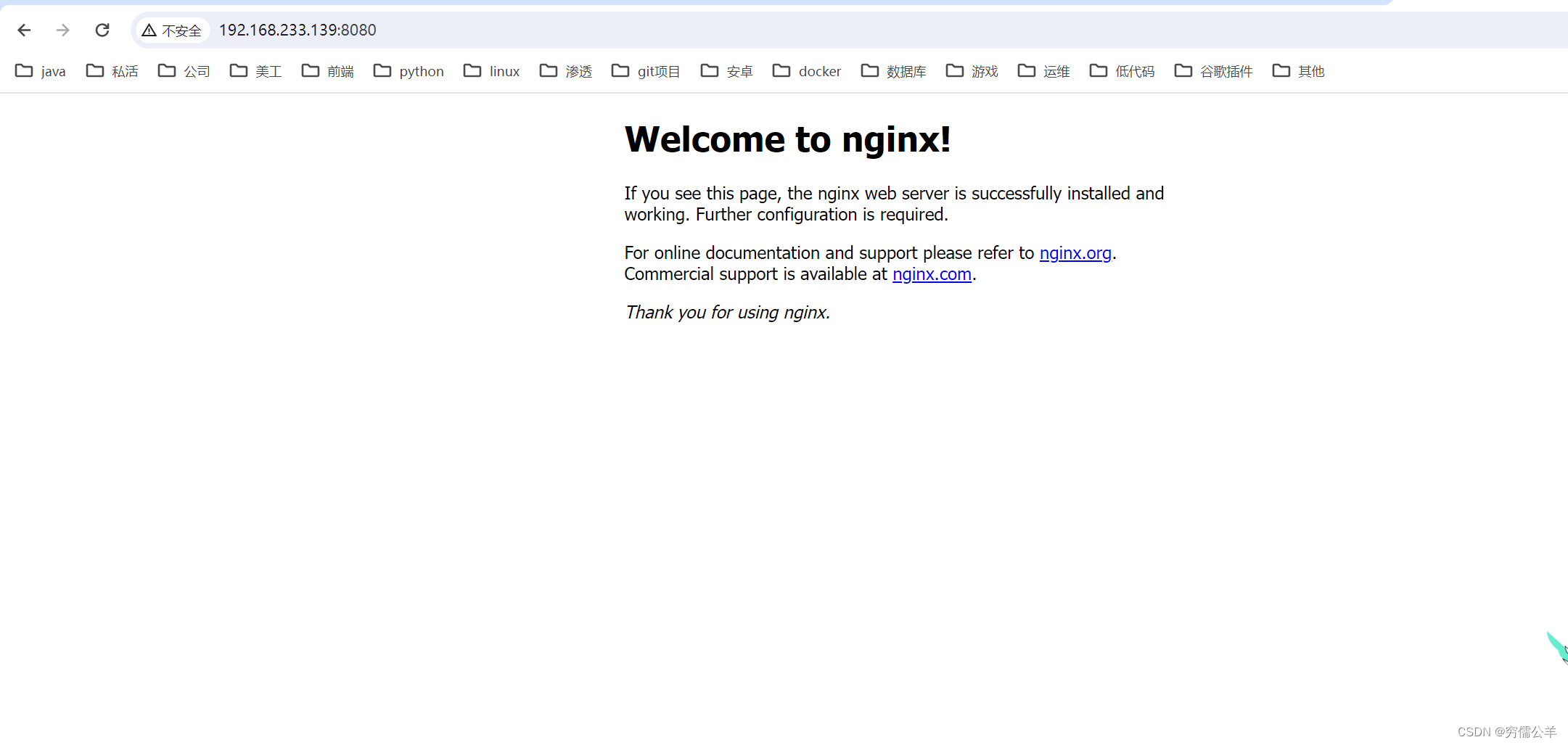Open the 公司 bookmark folder
The width and height of the screenshot is (1568, 745).
tap(184, 71)
